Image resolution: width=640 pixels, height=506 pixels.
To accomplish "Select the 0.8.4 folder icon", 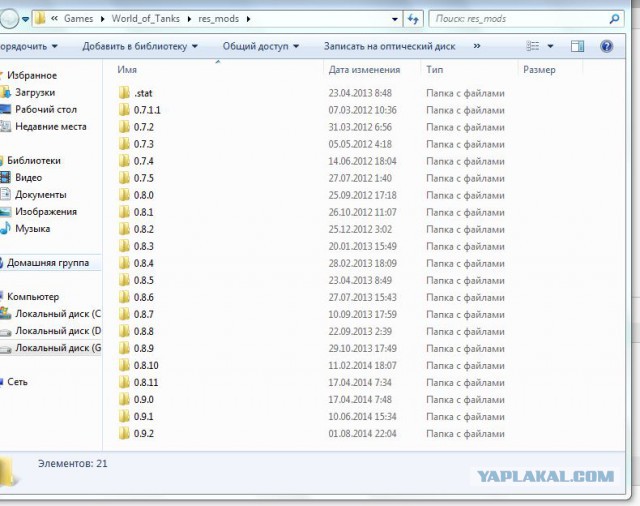I will 124,263.
